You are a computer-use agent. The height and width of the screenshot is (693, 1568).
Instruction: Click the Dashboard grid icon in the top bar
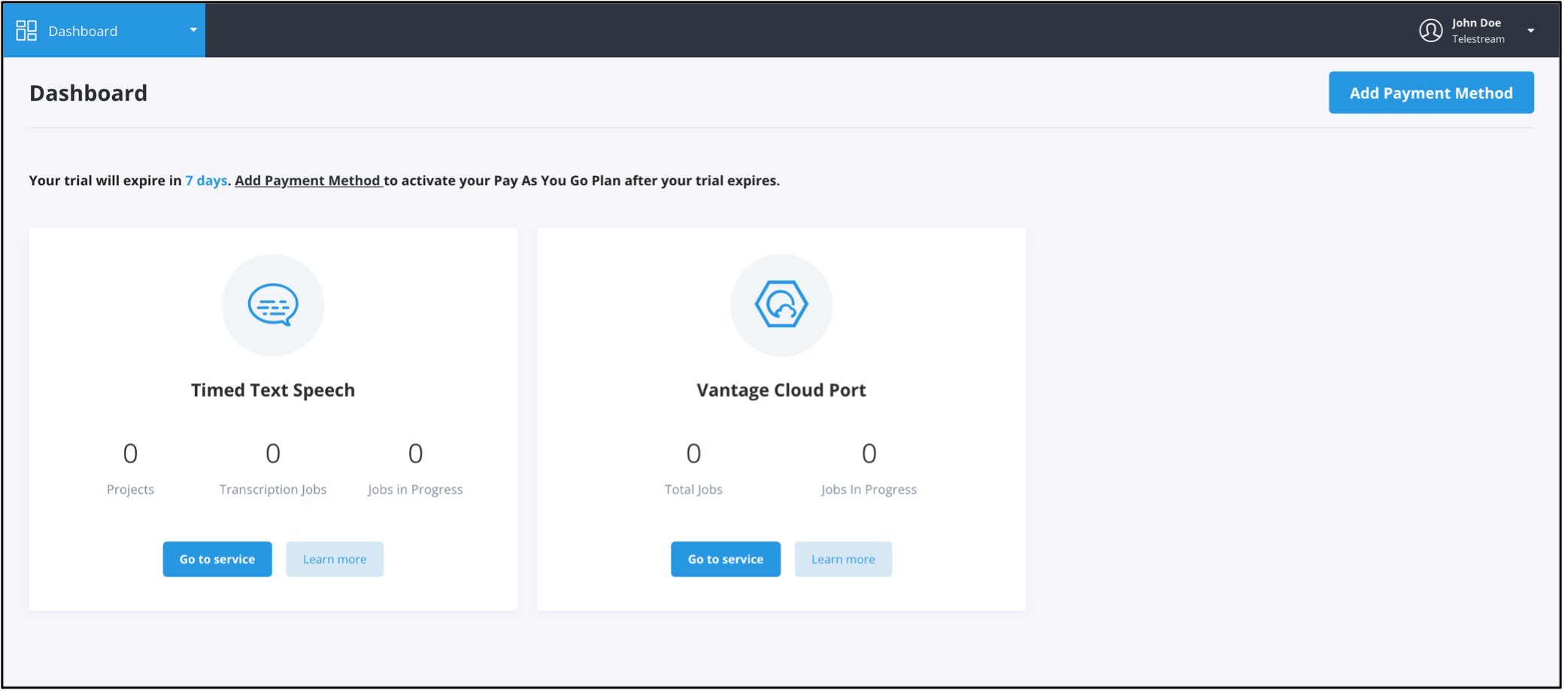[x=26, y=31]
